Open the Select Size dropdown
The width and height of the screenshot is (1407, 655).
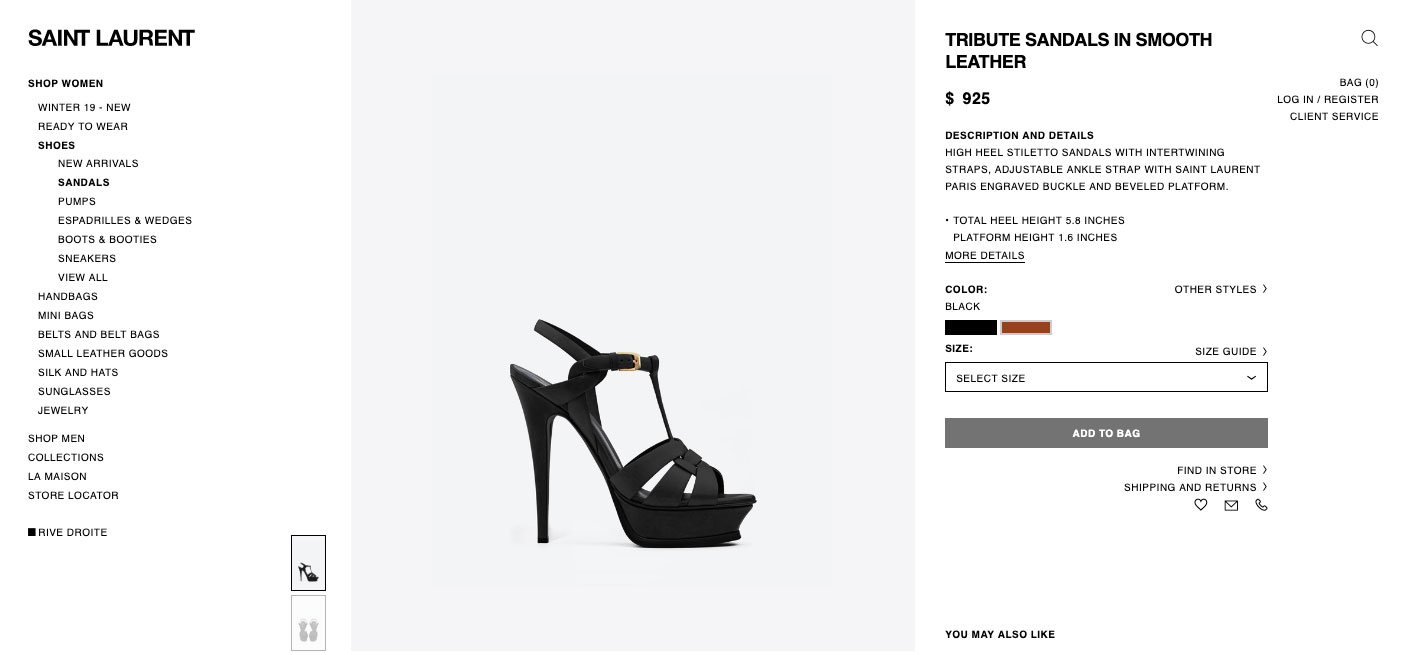1105,377
